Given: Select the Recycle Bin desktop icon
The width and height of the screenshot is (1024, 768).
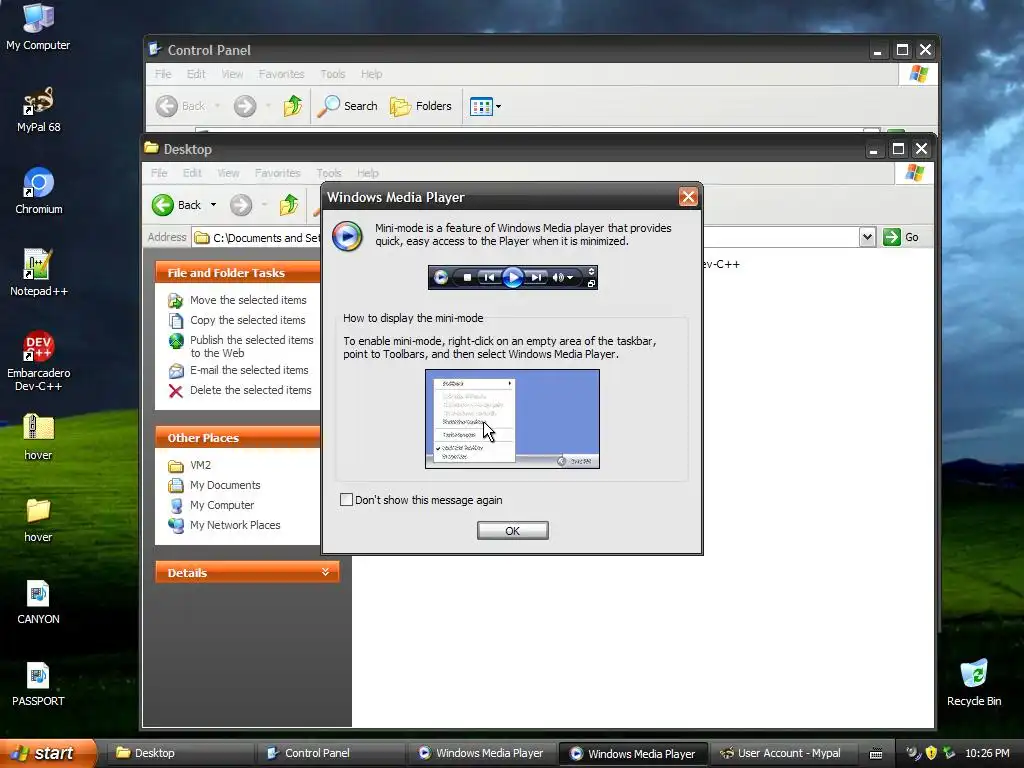Looking at the screenshot, I should click(974, 683).
